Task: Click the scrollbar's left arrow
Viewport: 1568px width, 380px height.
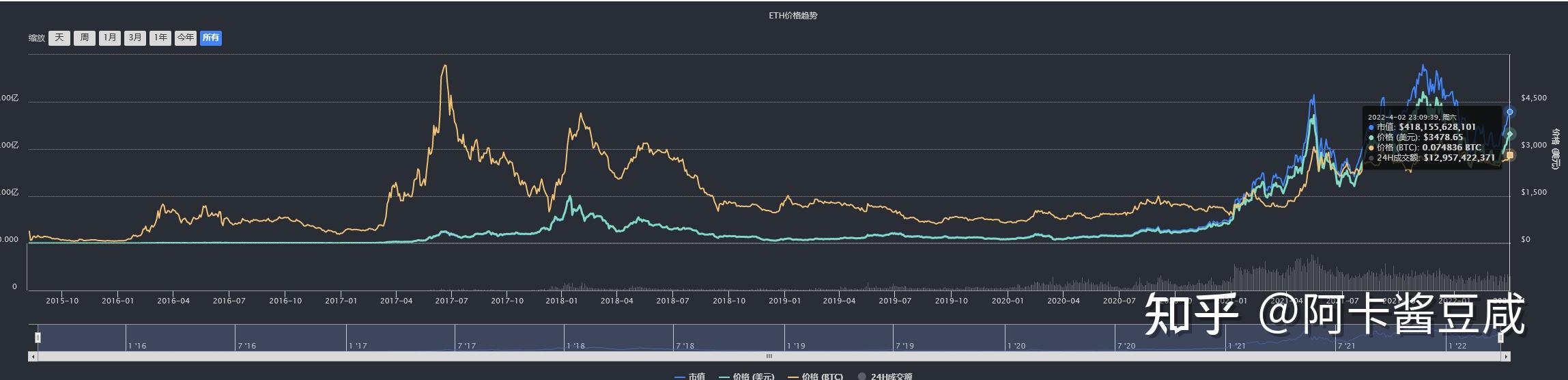Action: tap(33, 356)
